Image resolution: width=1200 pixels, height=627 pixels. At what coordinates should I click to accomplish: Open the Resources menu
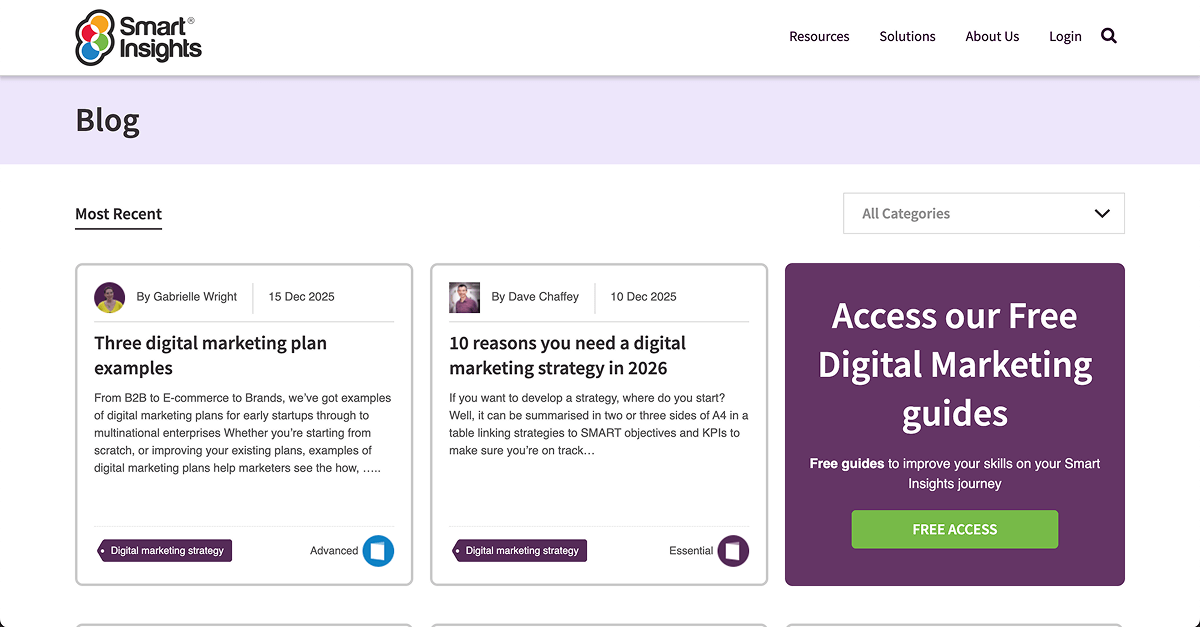[x=819, y=36]
